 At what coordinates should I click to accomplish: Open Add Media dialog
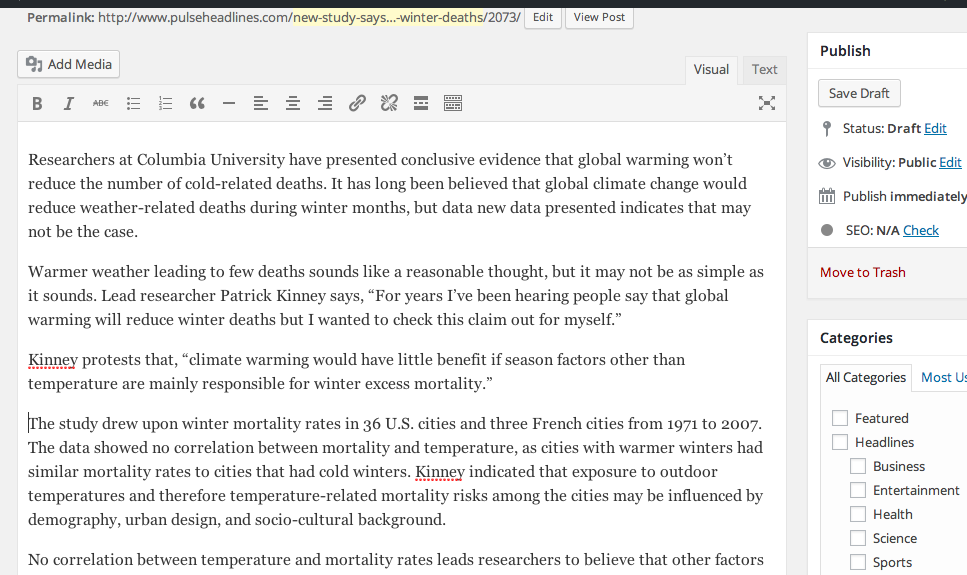pos(68,64)
